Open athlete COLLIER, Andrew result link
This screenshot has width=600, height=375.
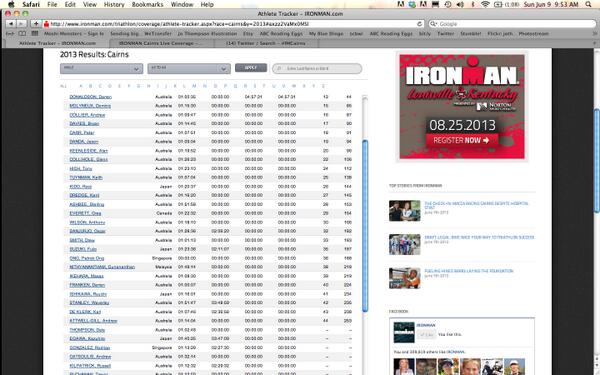(87, 115)
